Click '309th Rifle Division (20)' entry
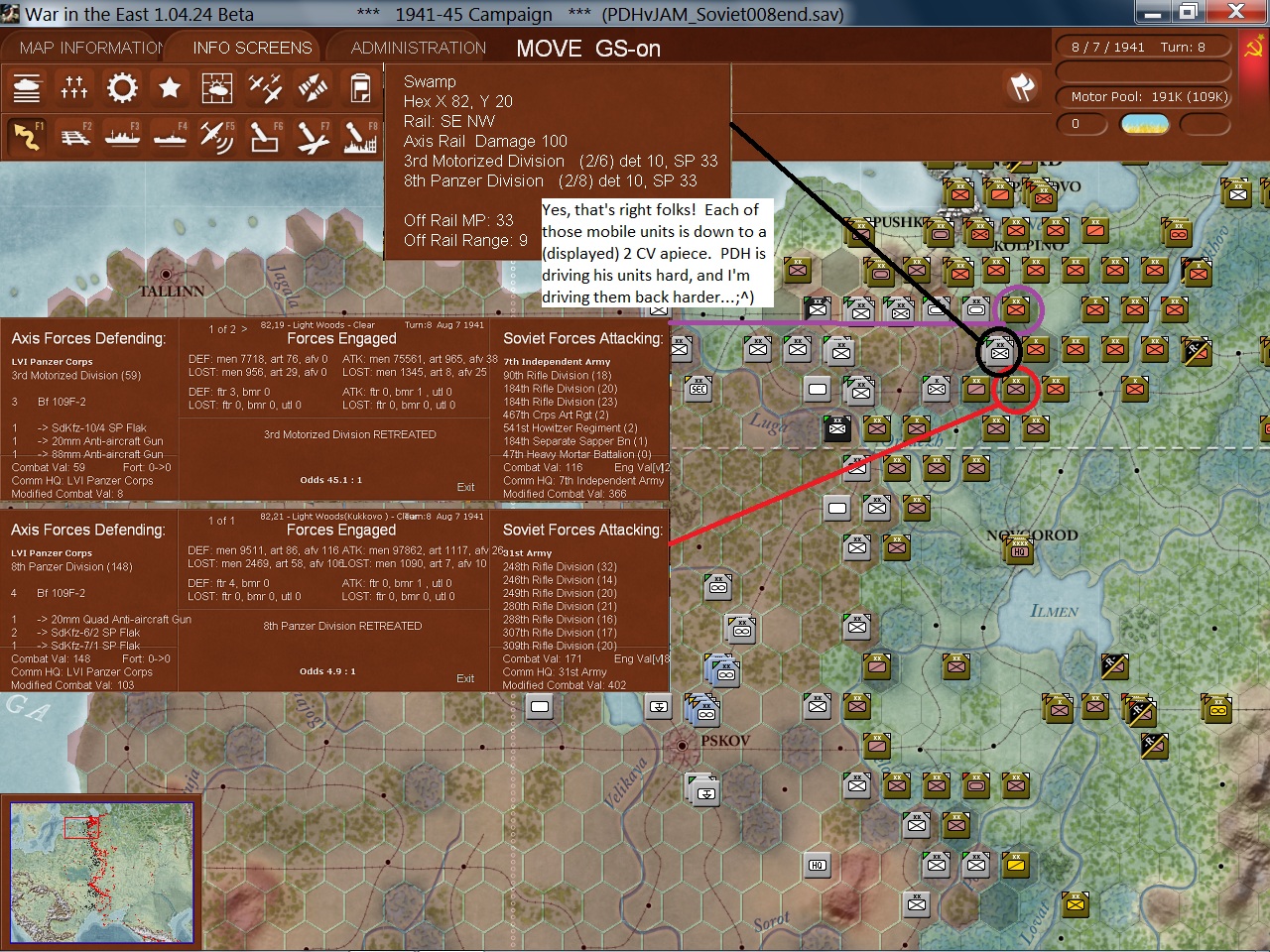The height and width of the screenshot is (952, 1270). pos(560,646)
